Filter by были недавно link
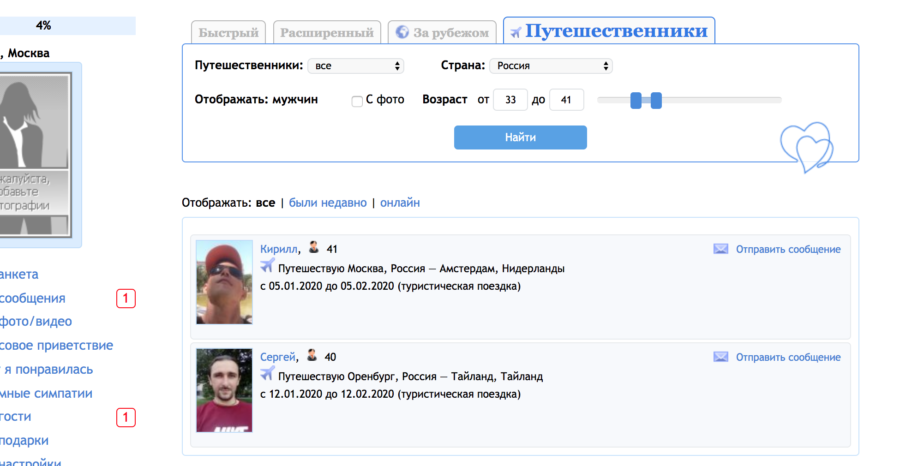Image resolution: width=900 pixels, height=466 pixels. click(x=328, y=203)
